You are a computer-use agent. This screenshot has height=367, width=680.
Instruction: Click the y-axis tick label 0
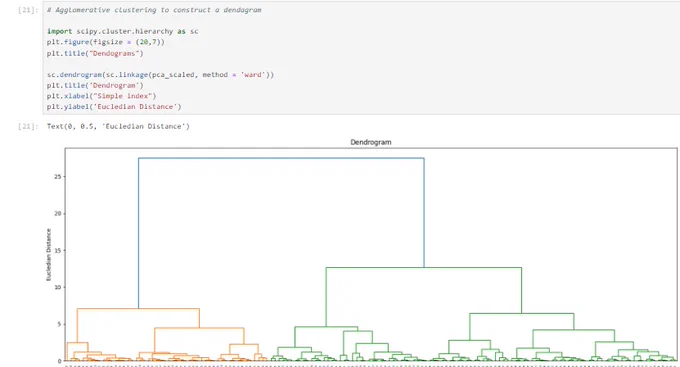pyautogui.click(x=59, y=361)
